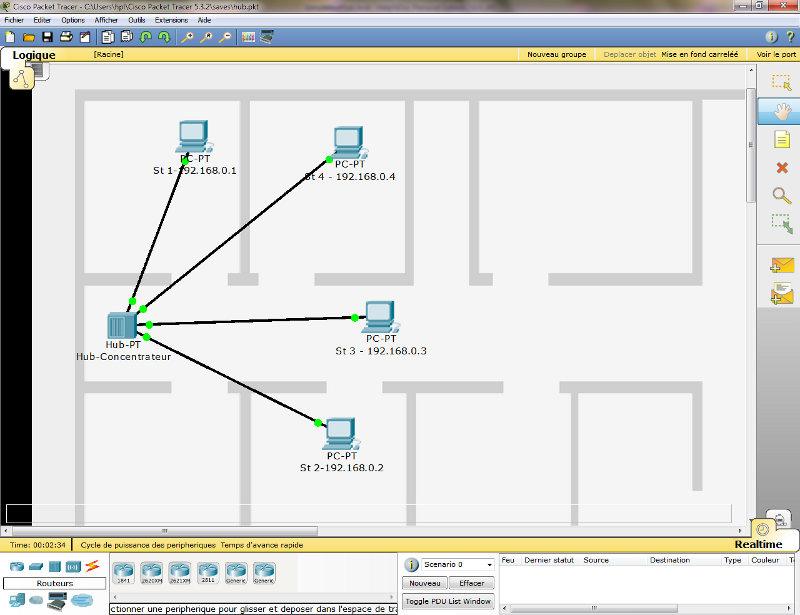Click the Nouveau scenario button
This screenshot has height=615, width=800.
425,583
